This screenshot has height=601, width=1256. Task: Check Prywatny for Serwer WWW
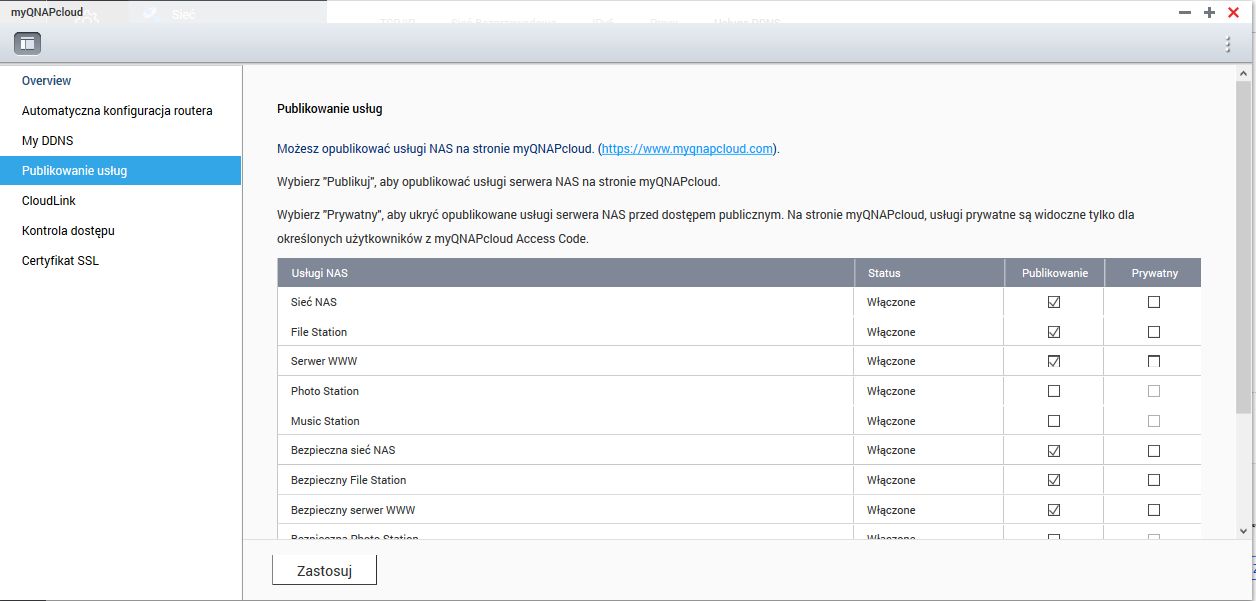coord(1154,361)
